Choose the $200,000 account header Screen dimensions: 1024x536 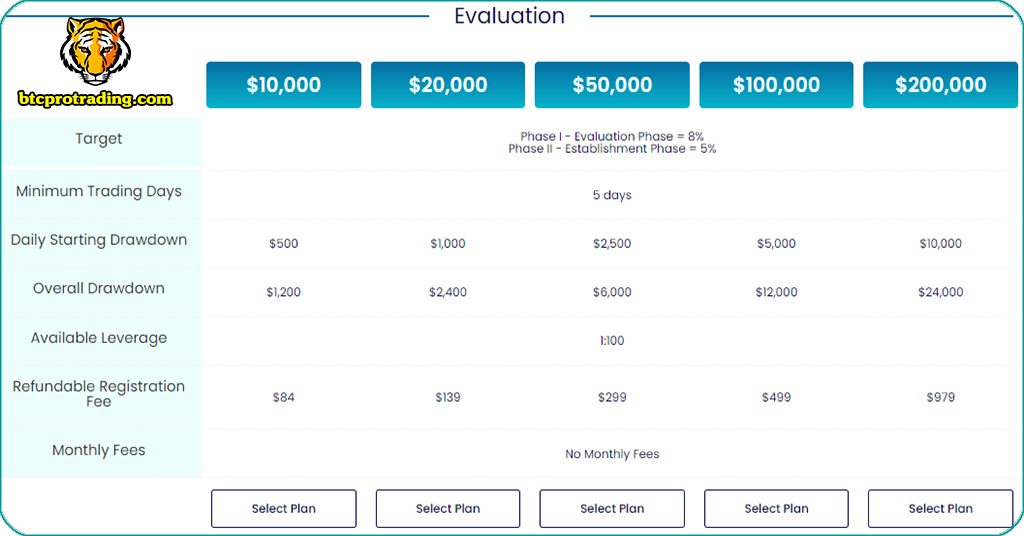pyautogui.click(x=940, y=85)
